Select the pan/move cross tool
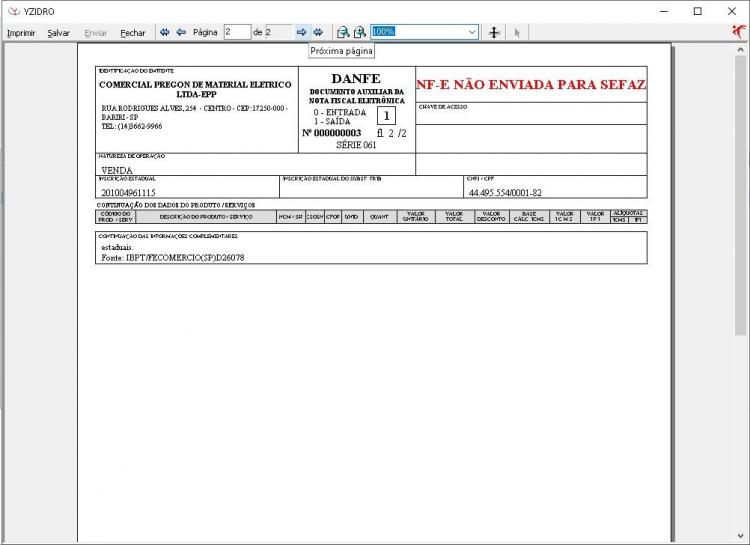750x545 pixels. coord(494,33)
